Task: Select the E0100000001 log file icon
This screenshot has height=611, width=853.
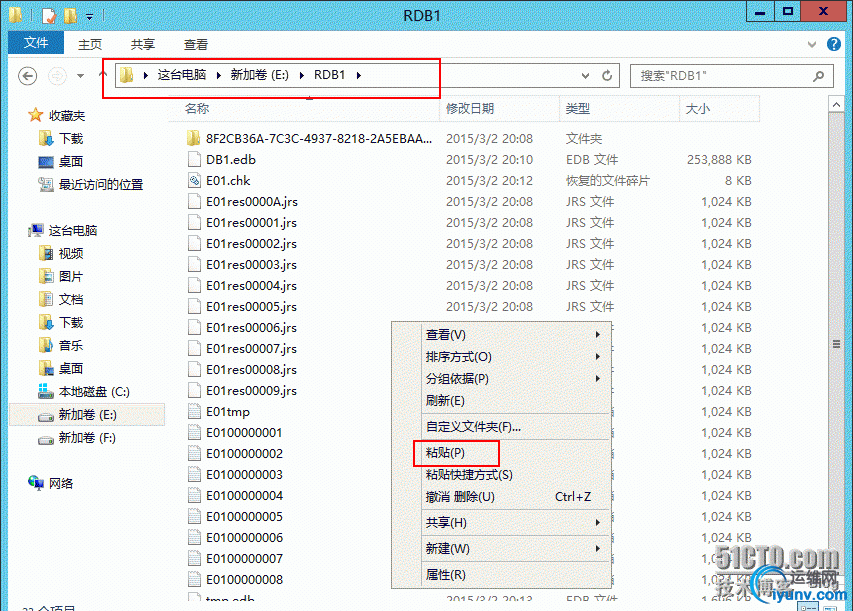Action: pyautogui.click(x=194, y=433)
